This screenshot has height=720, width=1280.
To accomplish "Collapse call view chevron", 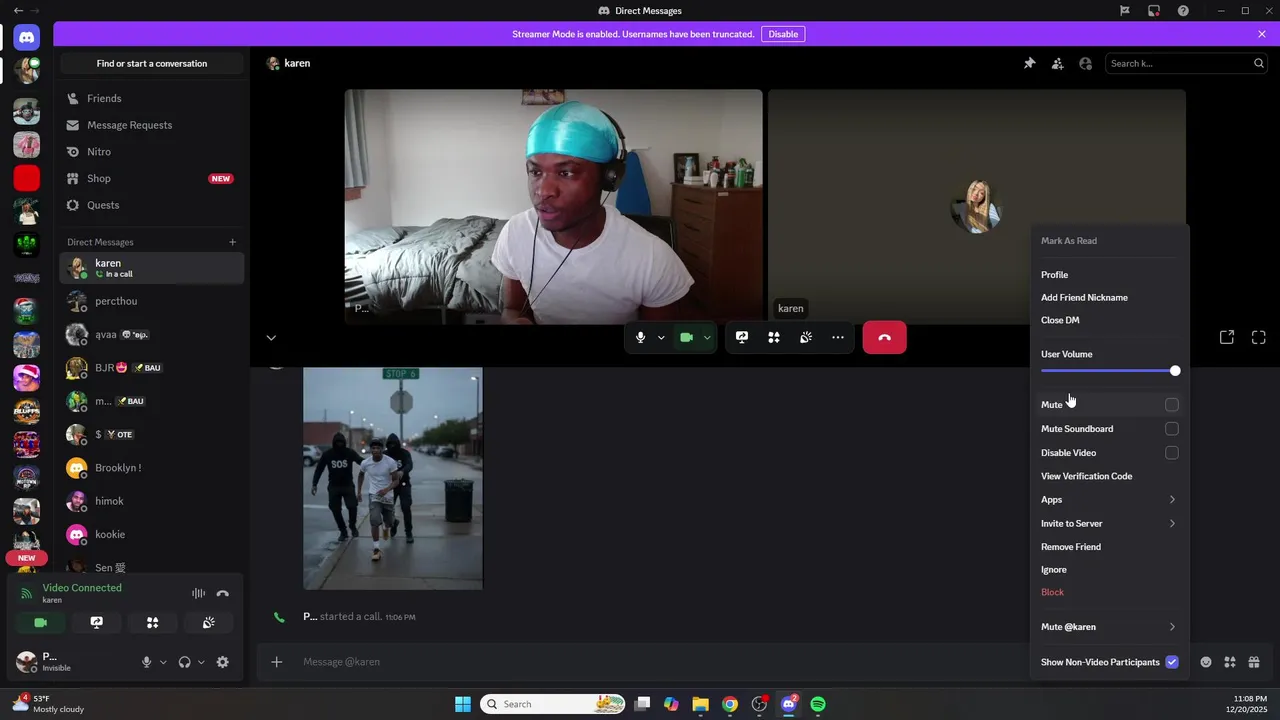I will (x=271, y=338).
